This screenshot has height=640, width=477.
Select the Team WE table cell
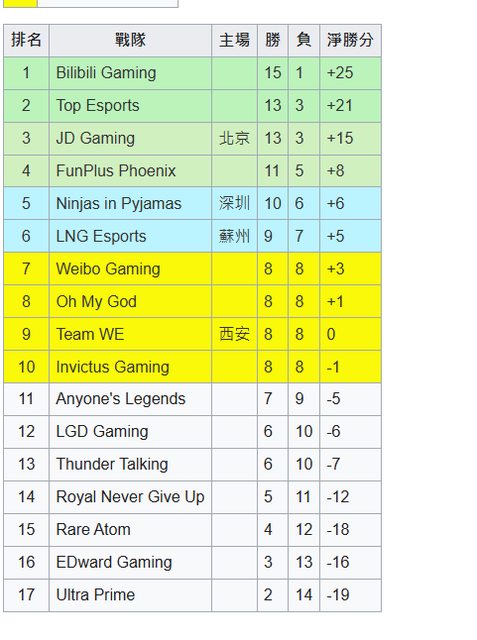point(130,334)
